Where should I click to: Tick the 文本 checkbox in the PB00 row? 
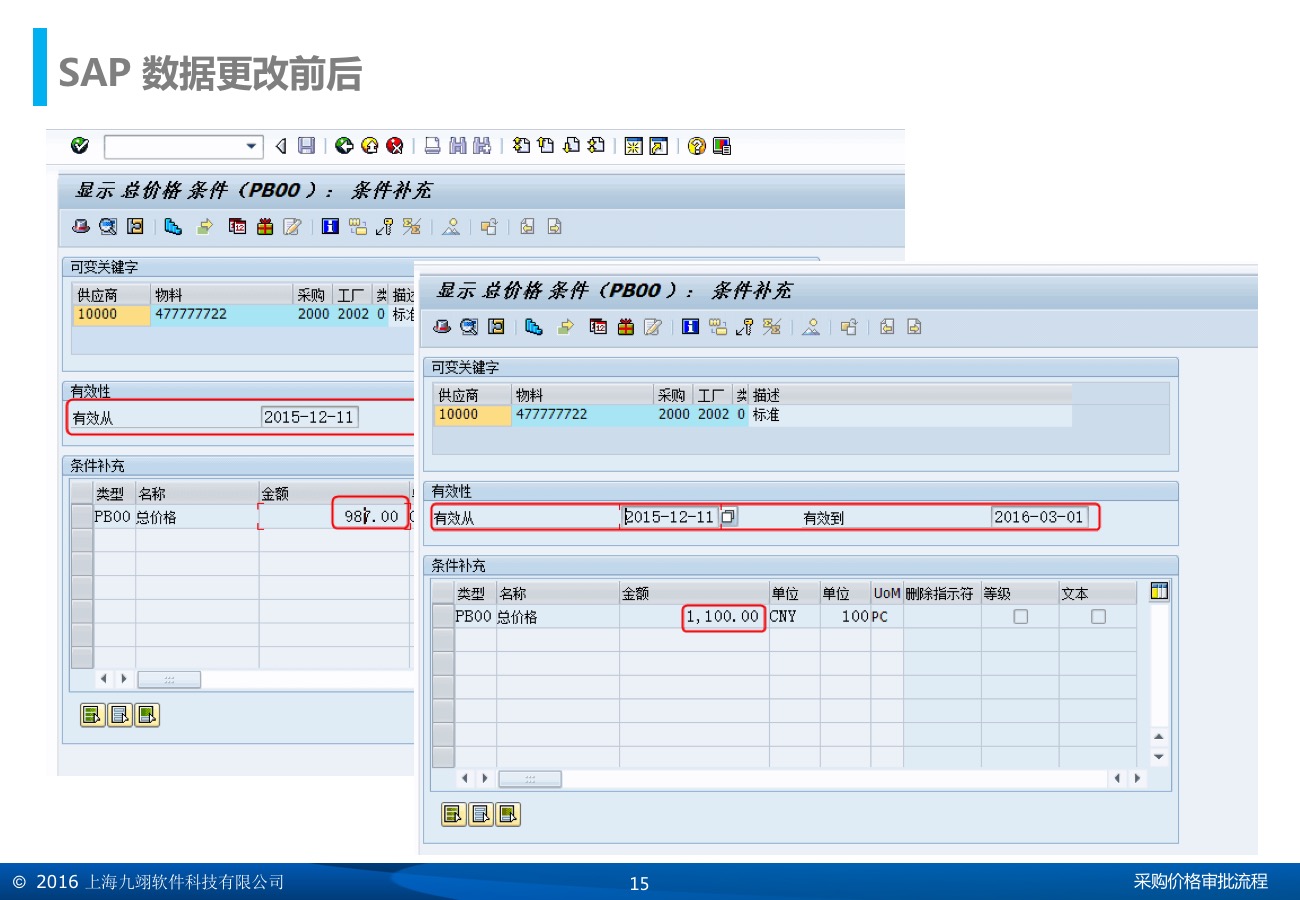click(x=1098, y=617)
